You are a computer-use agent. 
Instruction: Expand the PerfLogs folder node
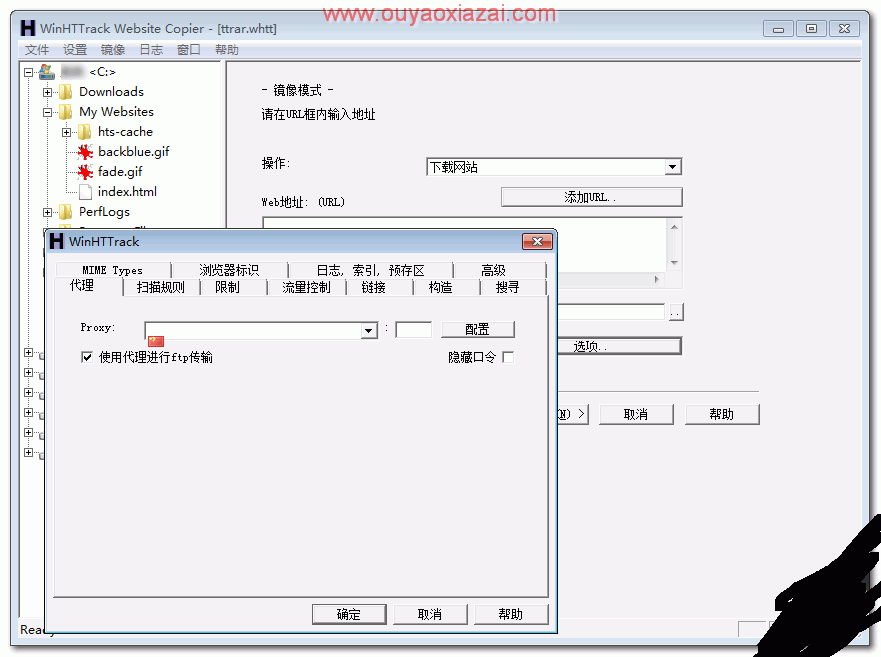click(x=48, y=212)
